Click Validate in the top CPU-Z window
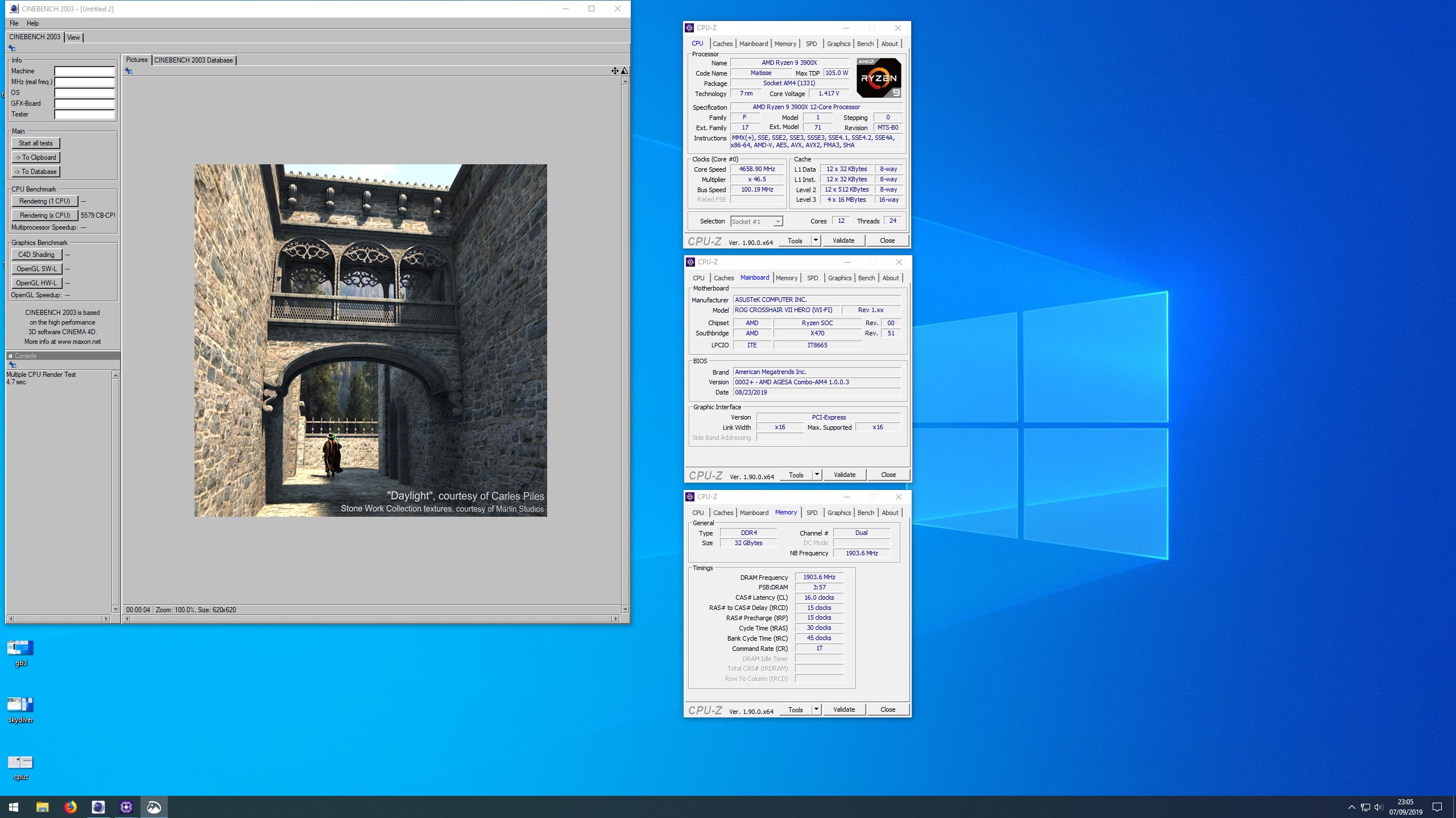This screenshot has height=818, width=1456. [843, 240]
